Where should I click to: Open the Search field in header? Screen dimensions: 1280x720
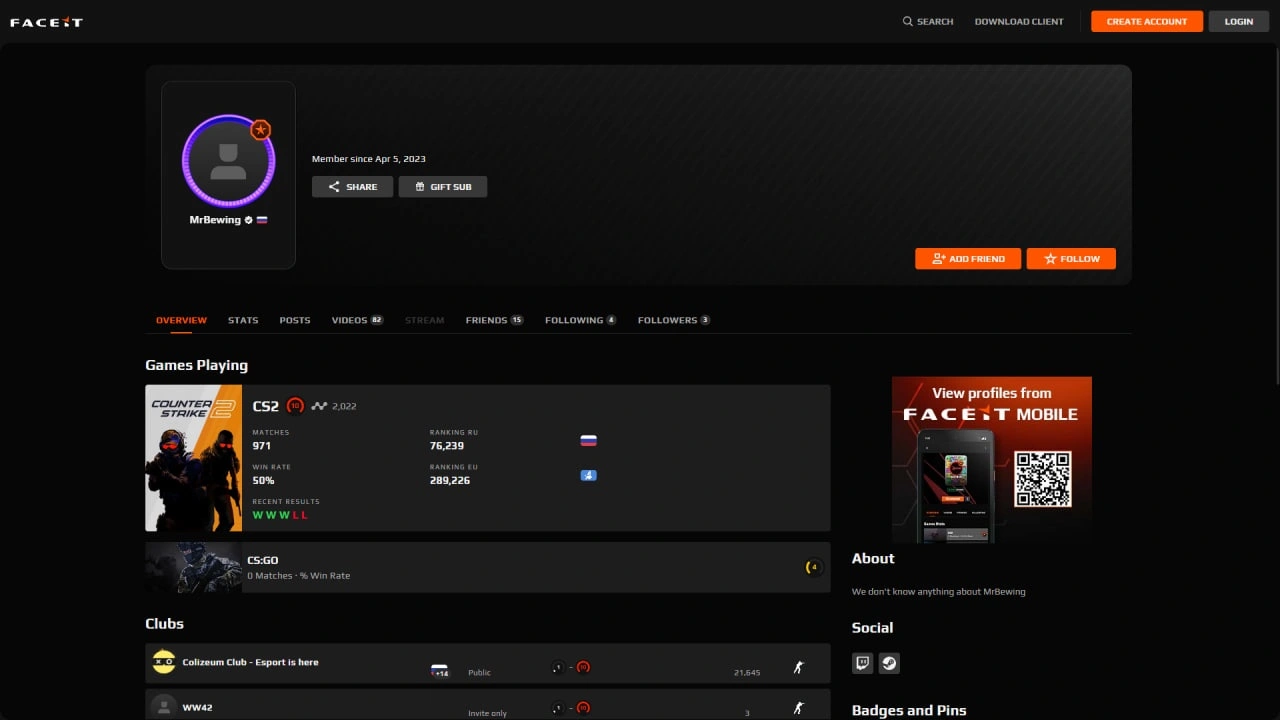(x=928, y=22)
